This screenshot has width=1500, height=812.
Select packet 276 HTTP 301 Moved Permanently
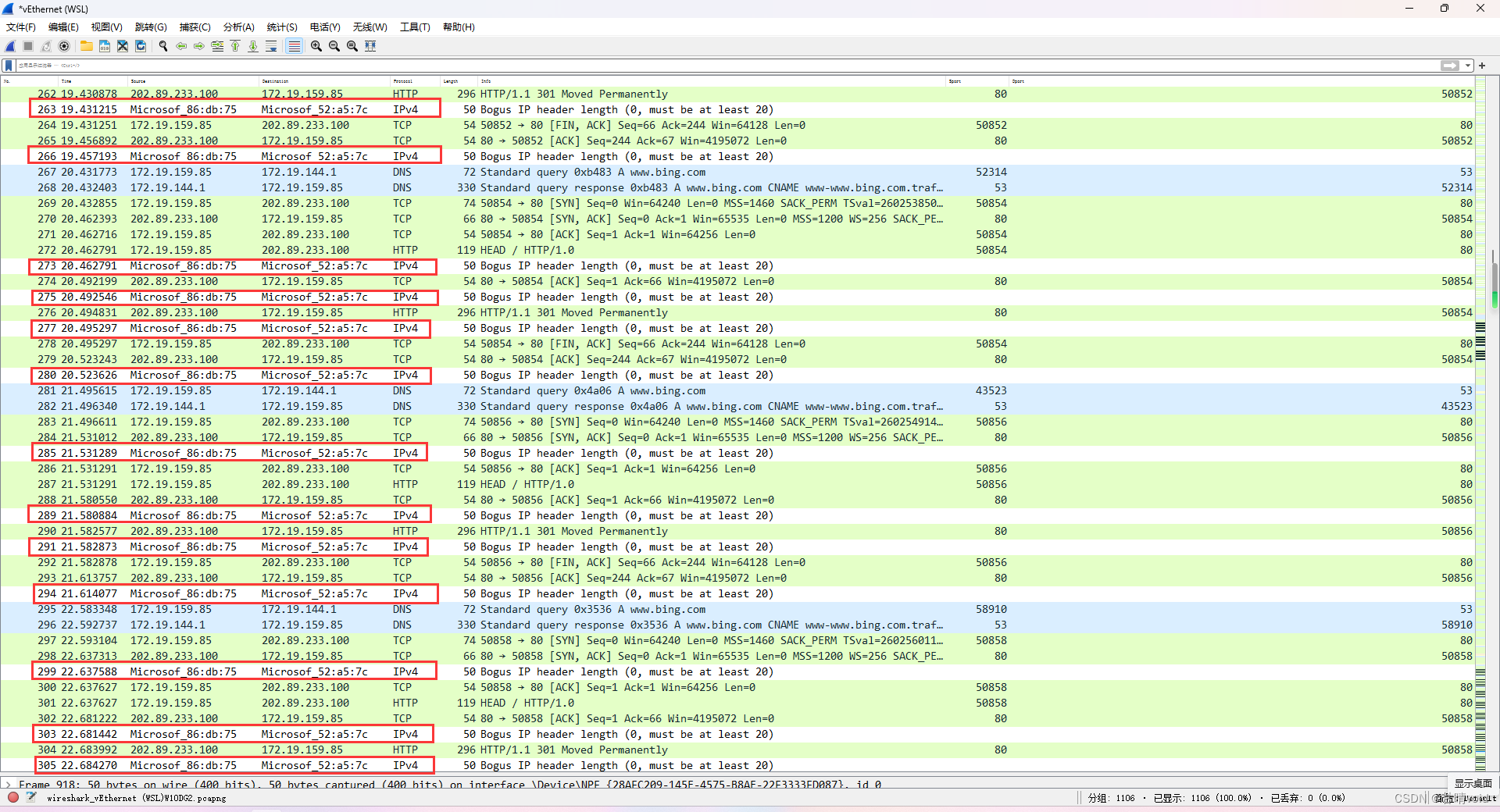(x=737, y=312)
